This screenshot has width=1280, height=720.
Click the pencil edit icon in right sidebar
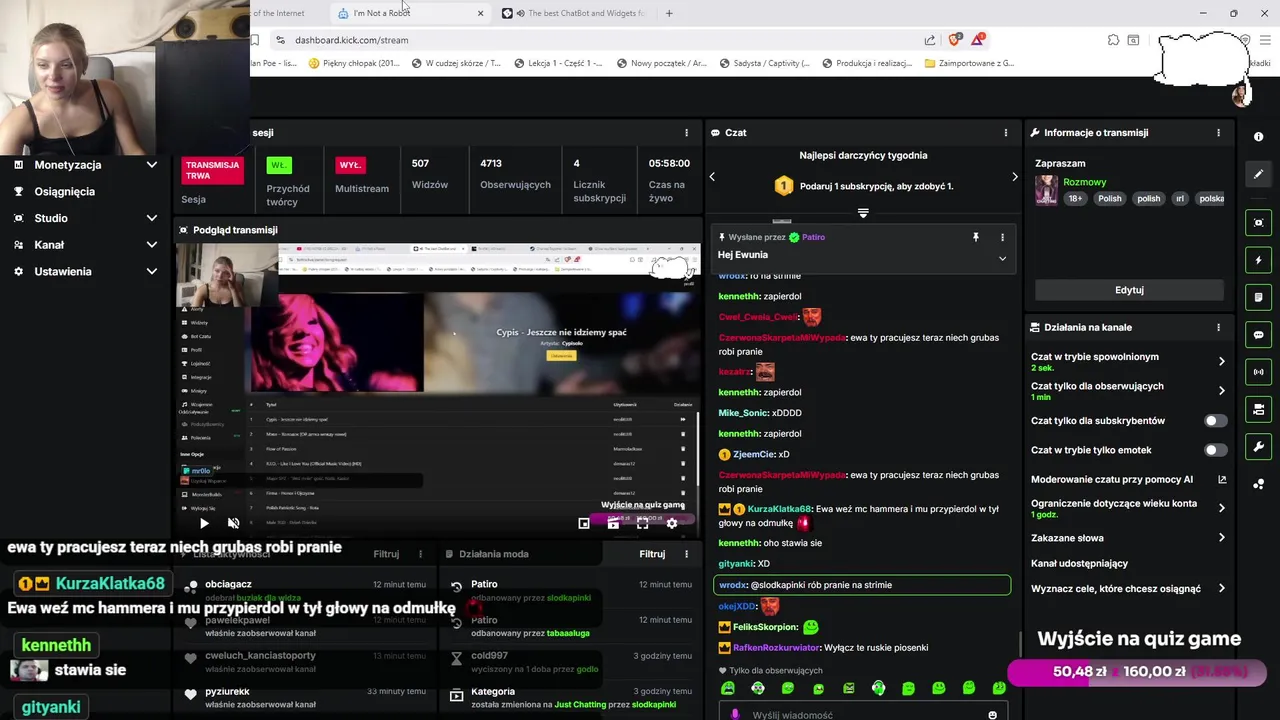pos(1258,174)
